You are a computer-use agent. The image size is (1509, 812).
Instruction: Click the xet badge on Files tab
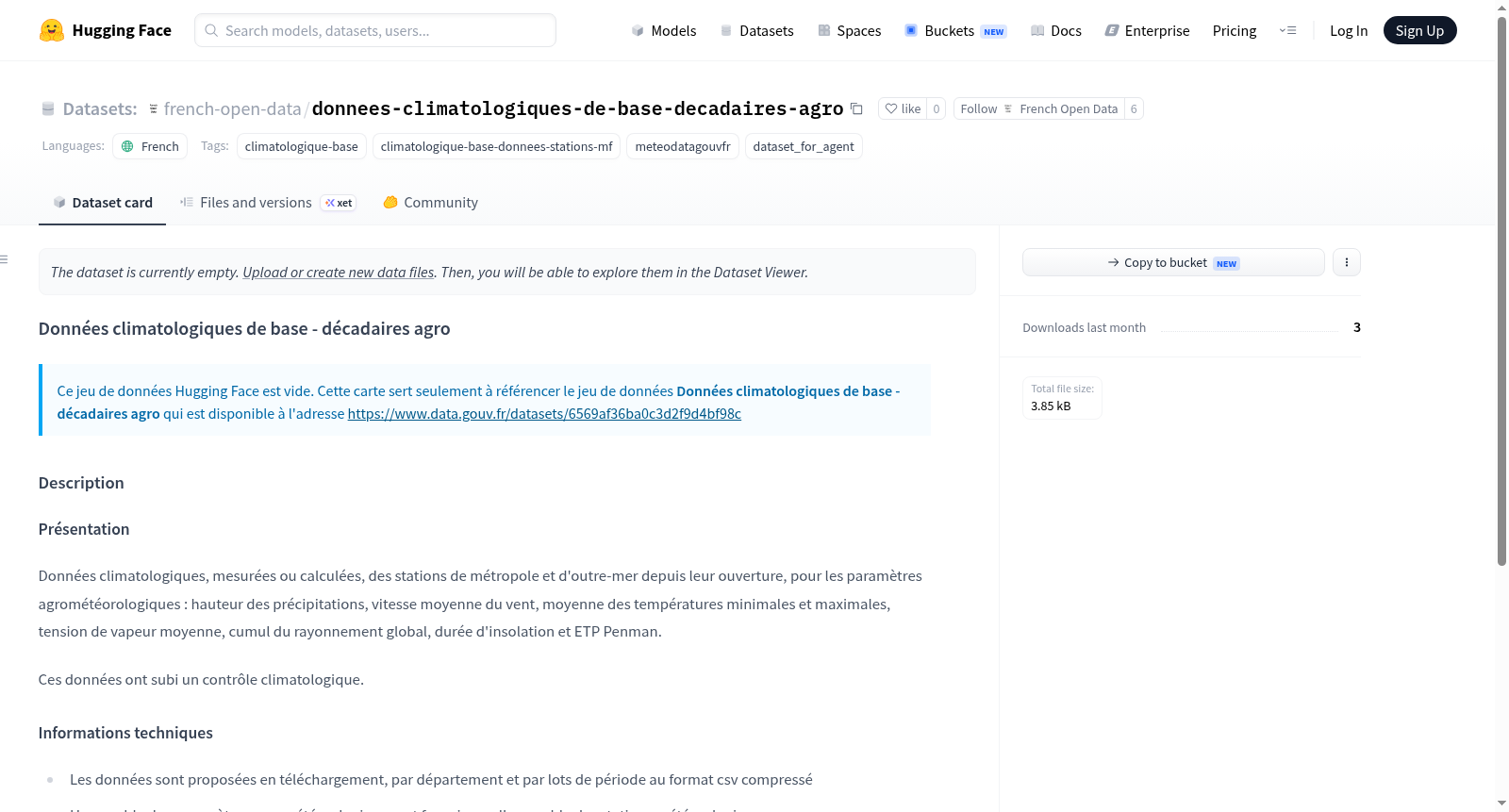point(339,203)
